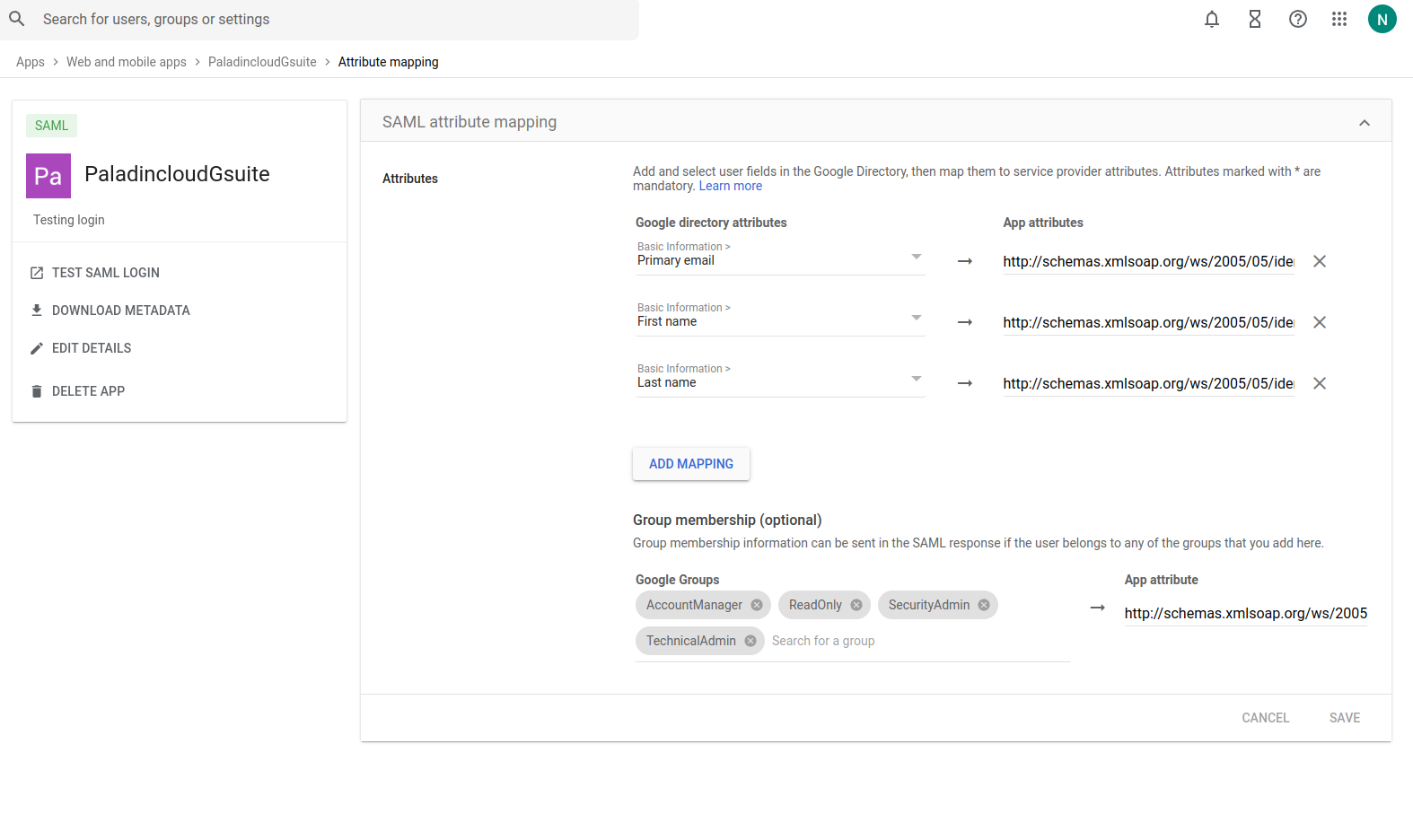The height and width of the screenshot is (840, 1413).
Task: Click TEST SAML LOGIN
Action: click(x=95, y=273)
